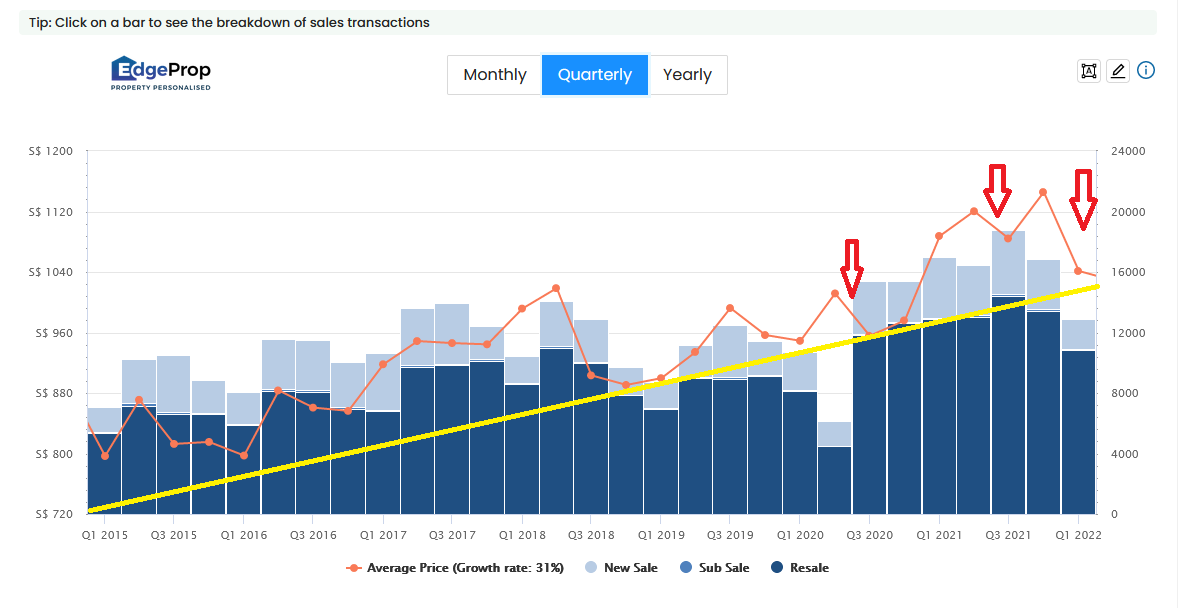1195x608 pixels.
Task: Click the Resale bar above Q1 2019
Action: tap(661, 462)
